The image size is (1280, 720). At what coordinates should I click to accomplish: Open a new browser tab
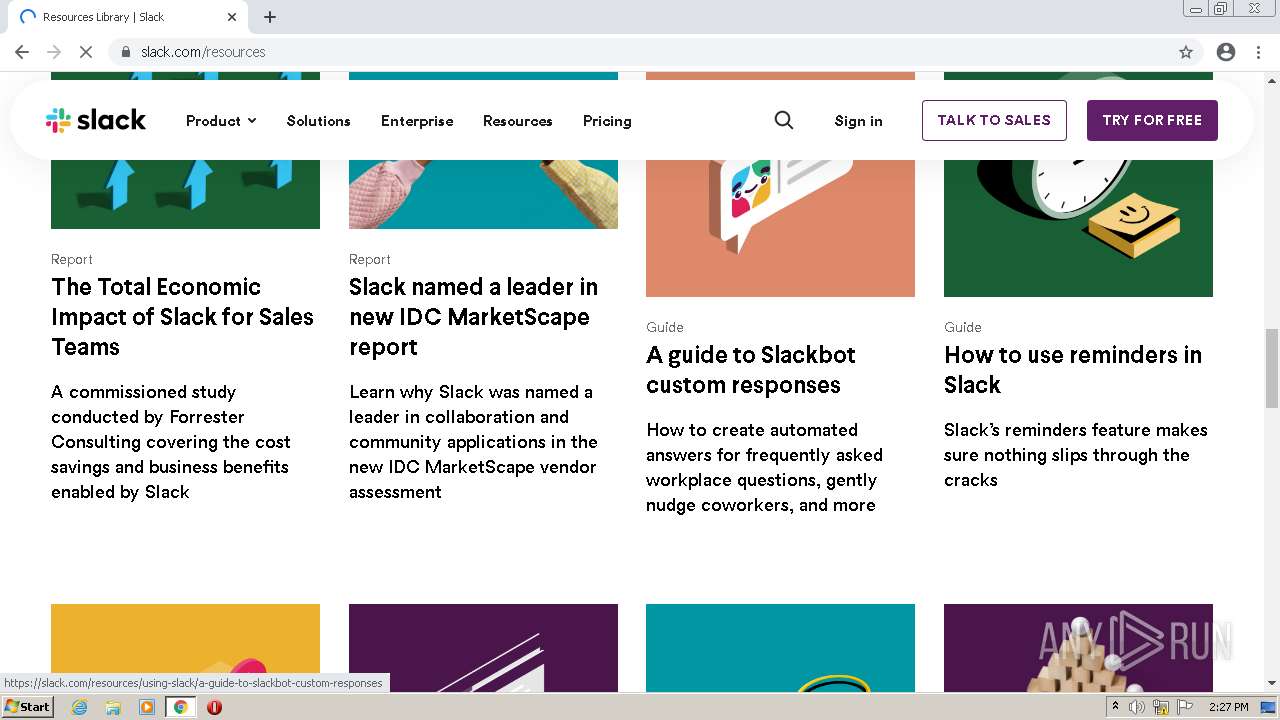coord(270,17)
